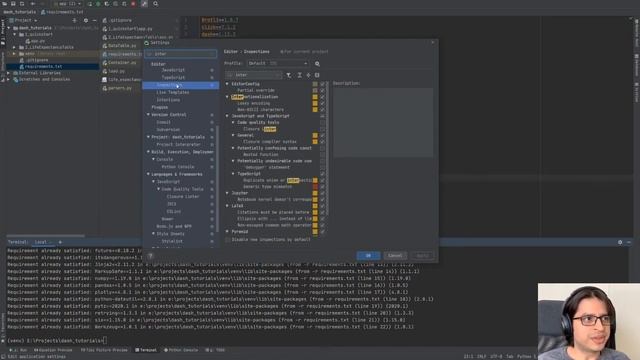Open the requirements.txt editor breadcrumb tab
The height and width of the screenshot is (360, 640).
coord(62,12)
